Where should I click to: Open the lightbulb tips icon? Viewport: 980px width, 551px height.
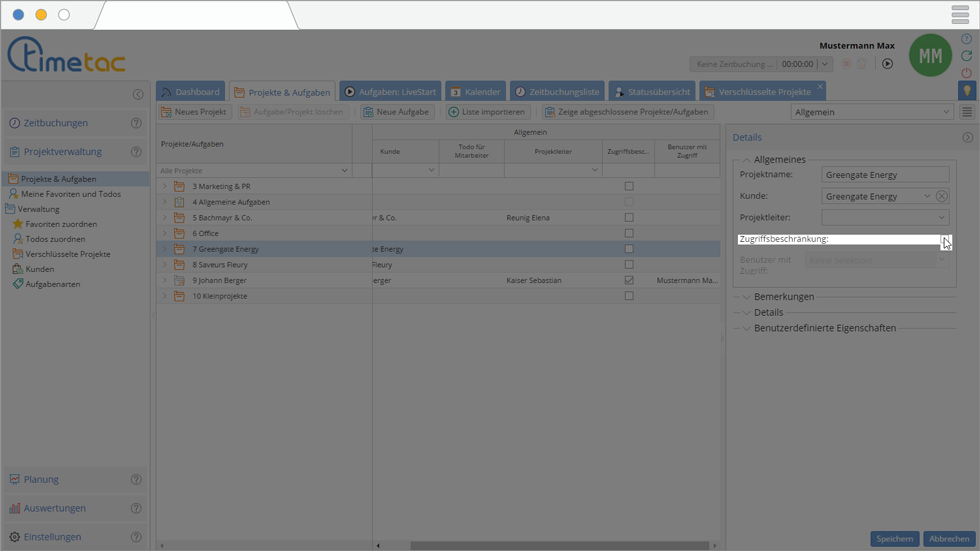(966, 91)
